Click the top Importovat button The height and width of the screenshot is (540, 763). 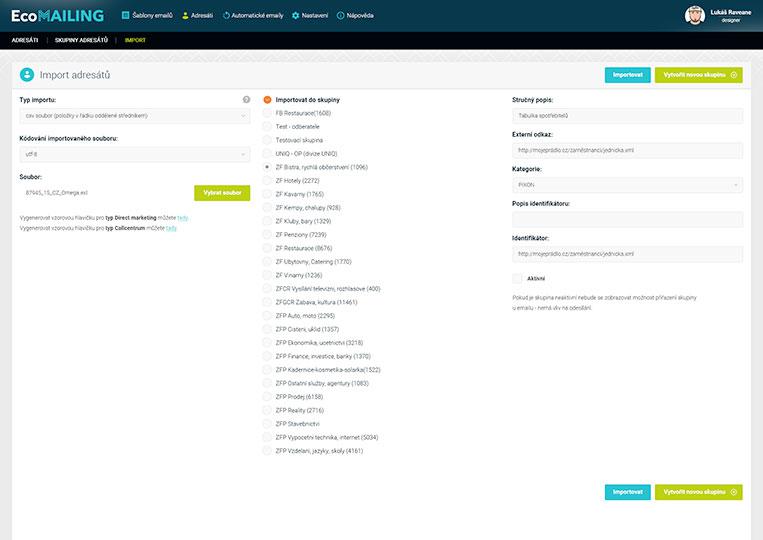click(627, 75)
